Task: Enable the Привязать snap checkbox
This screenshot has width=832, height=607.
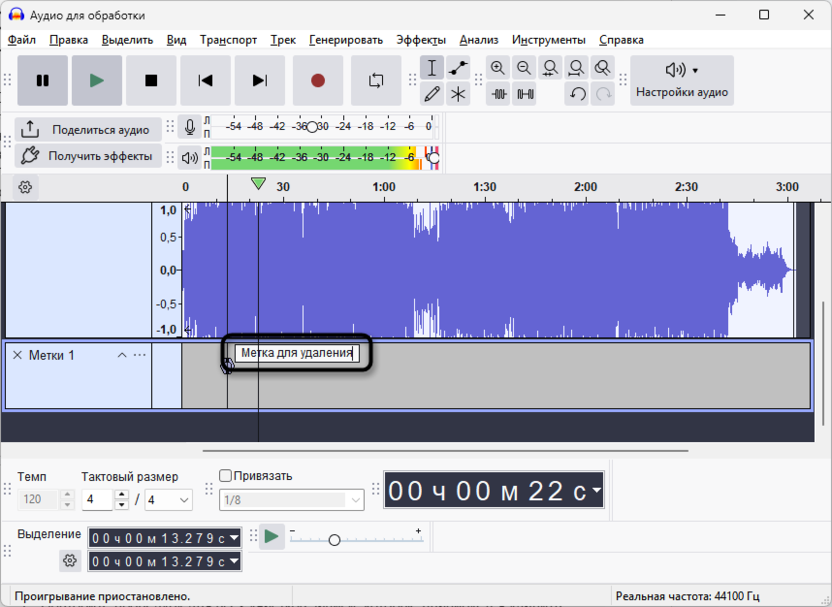Action: tap(225, 476)
